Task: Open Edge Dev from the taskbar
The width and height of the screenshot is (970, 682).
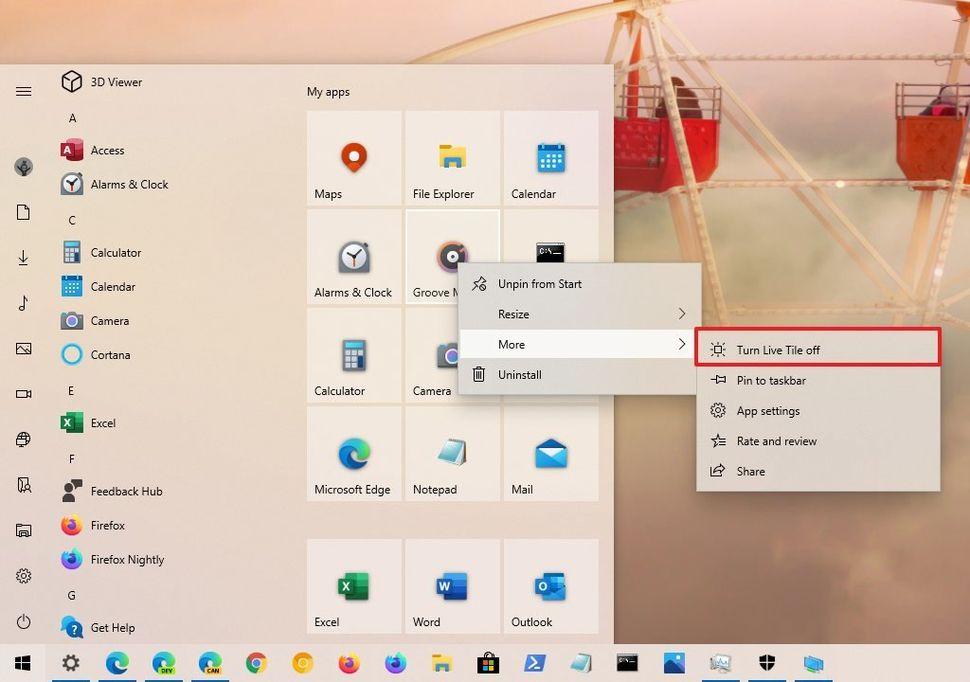Action: tap(163, 663)
